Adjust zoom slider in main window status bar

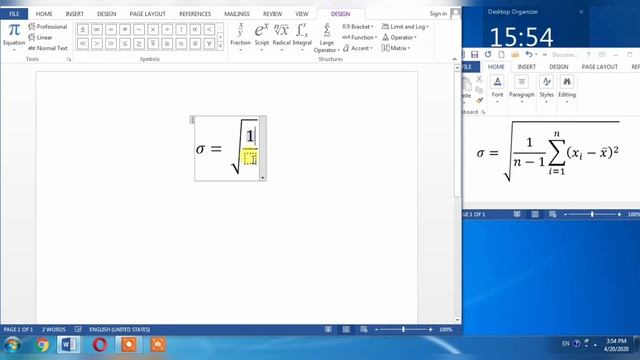403,329
